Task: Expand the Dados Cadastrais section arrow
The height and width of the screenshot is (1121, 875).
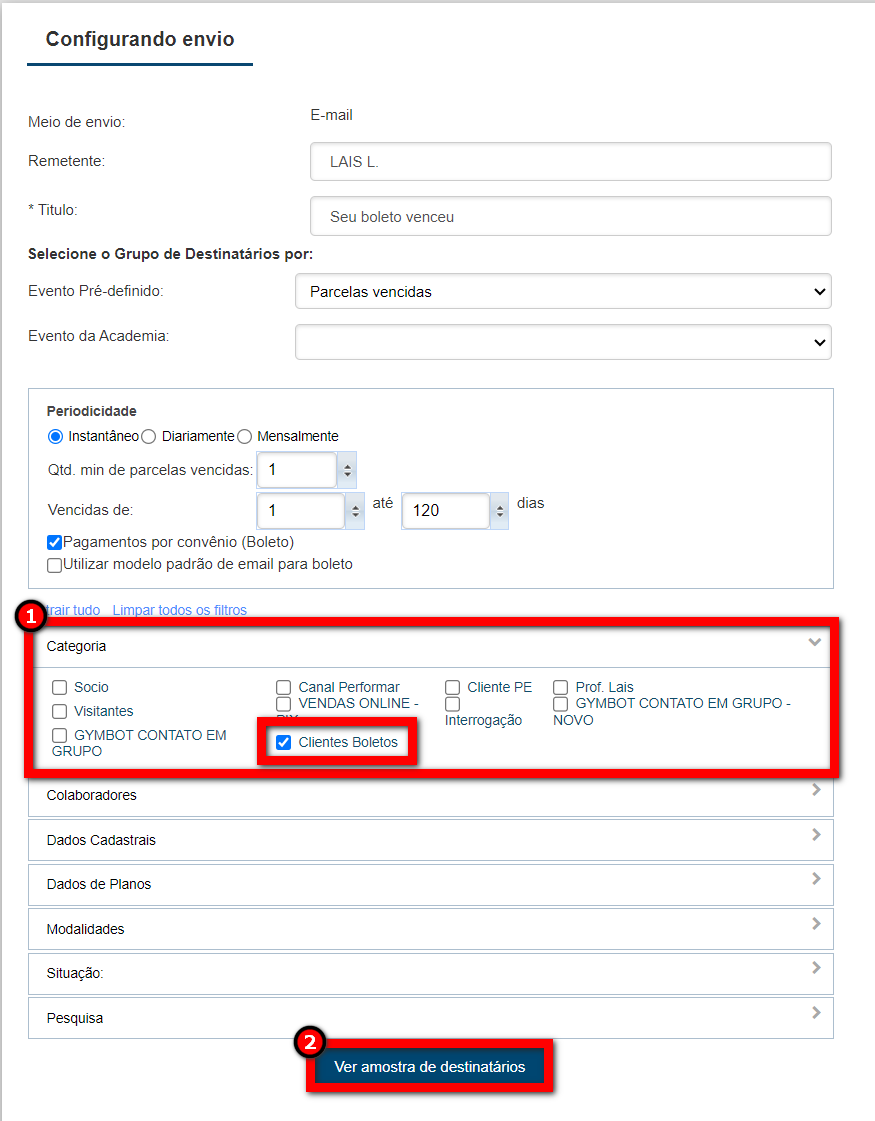Action: pos(816,835)
